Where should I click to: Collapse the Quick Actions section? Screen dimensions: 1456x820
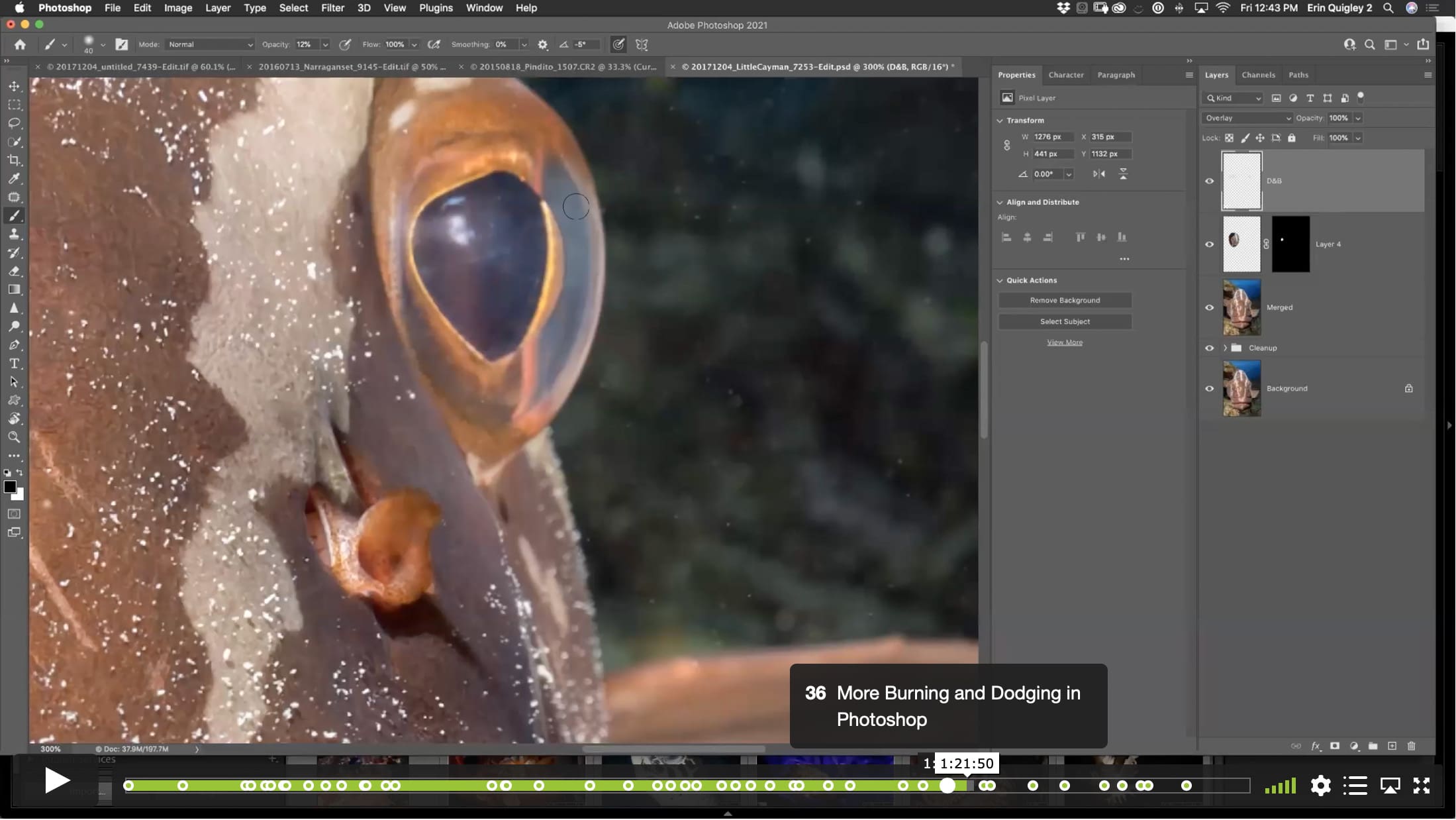(1000, 280)
